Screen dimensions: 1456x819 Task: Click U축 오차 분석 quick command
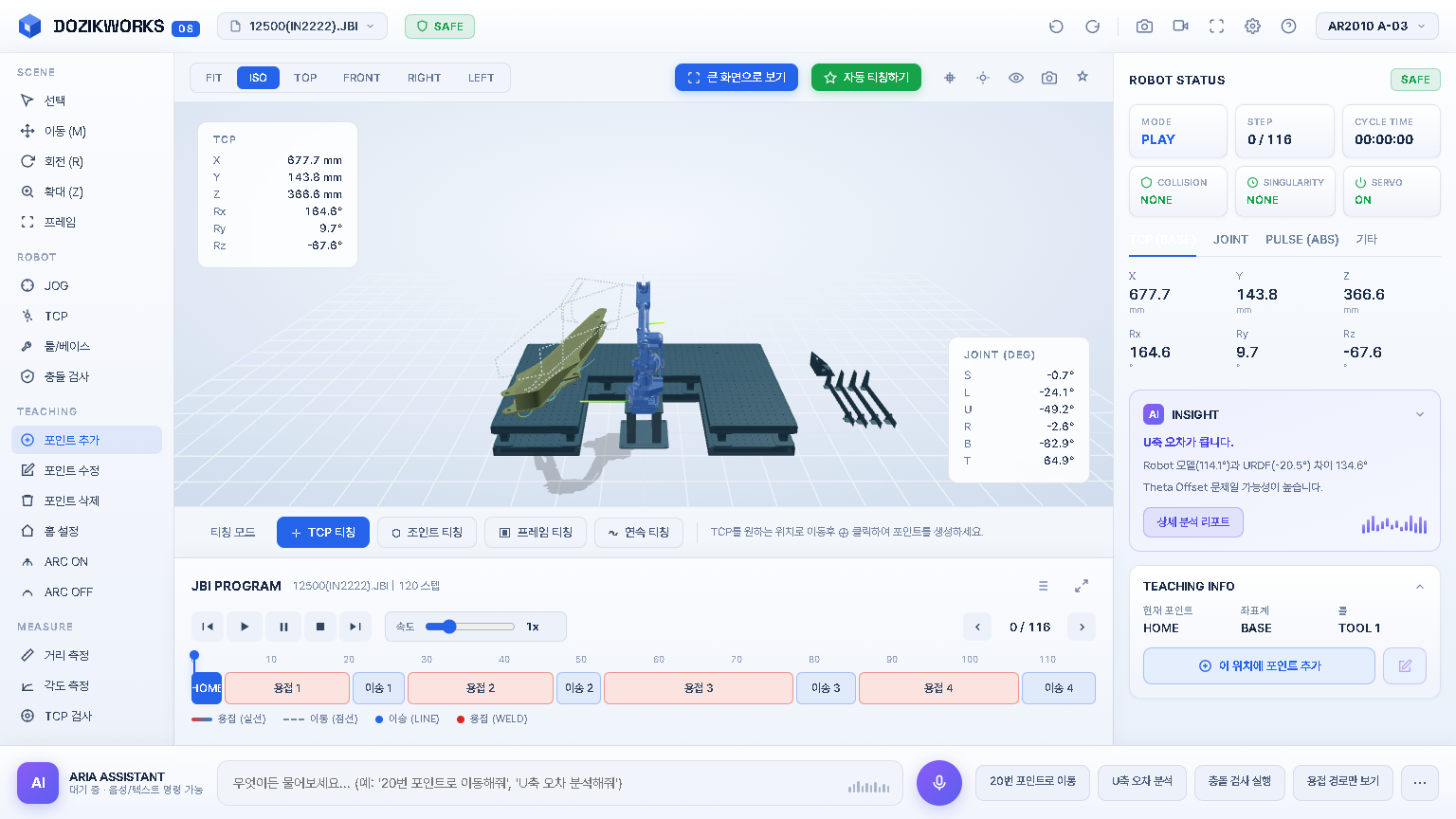tap(1142, 782)
